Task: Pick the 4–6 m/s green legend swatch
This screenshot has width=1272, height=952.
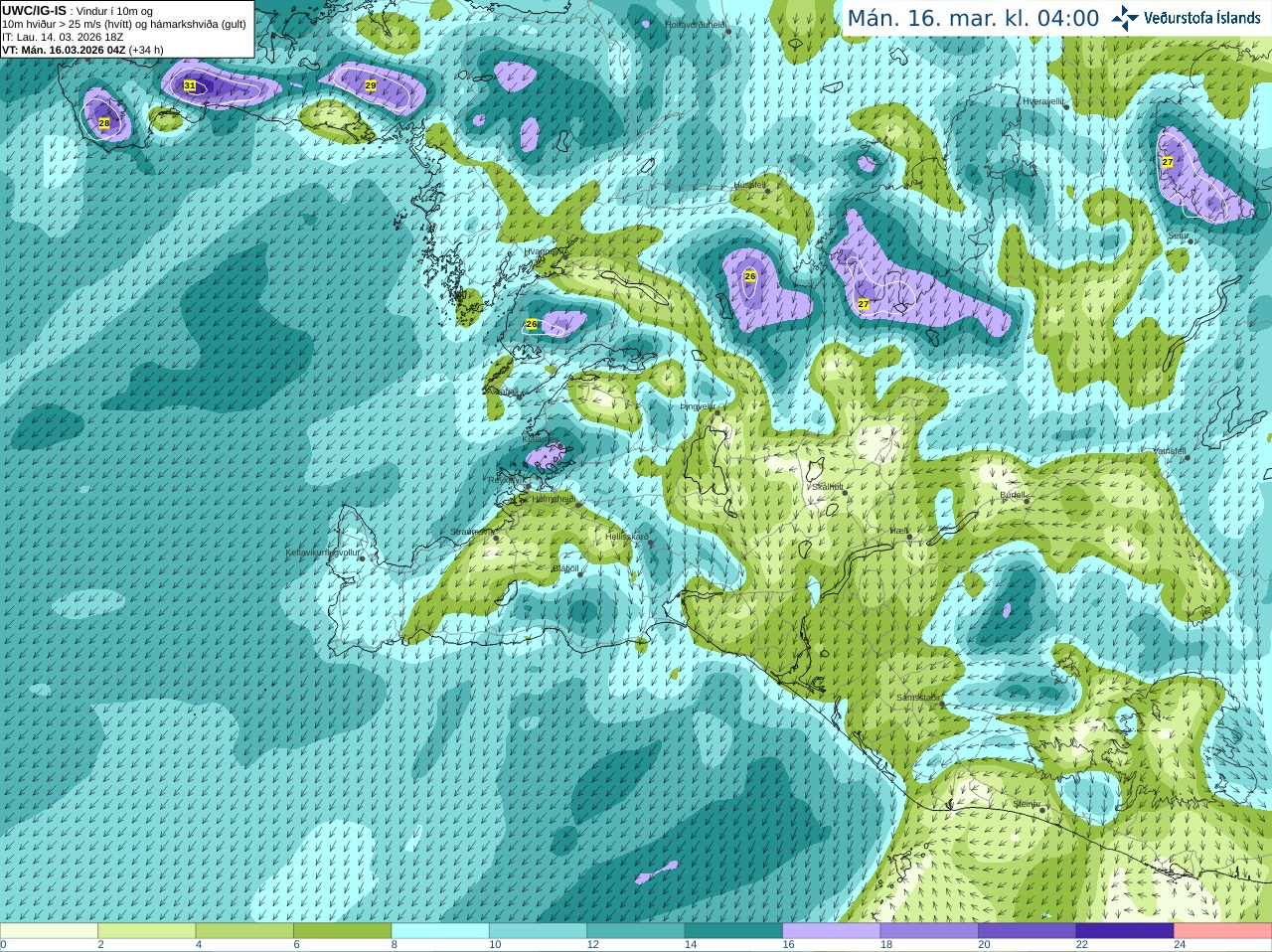Action: point(244,931)
